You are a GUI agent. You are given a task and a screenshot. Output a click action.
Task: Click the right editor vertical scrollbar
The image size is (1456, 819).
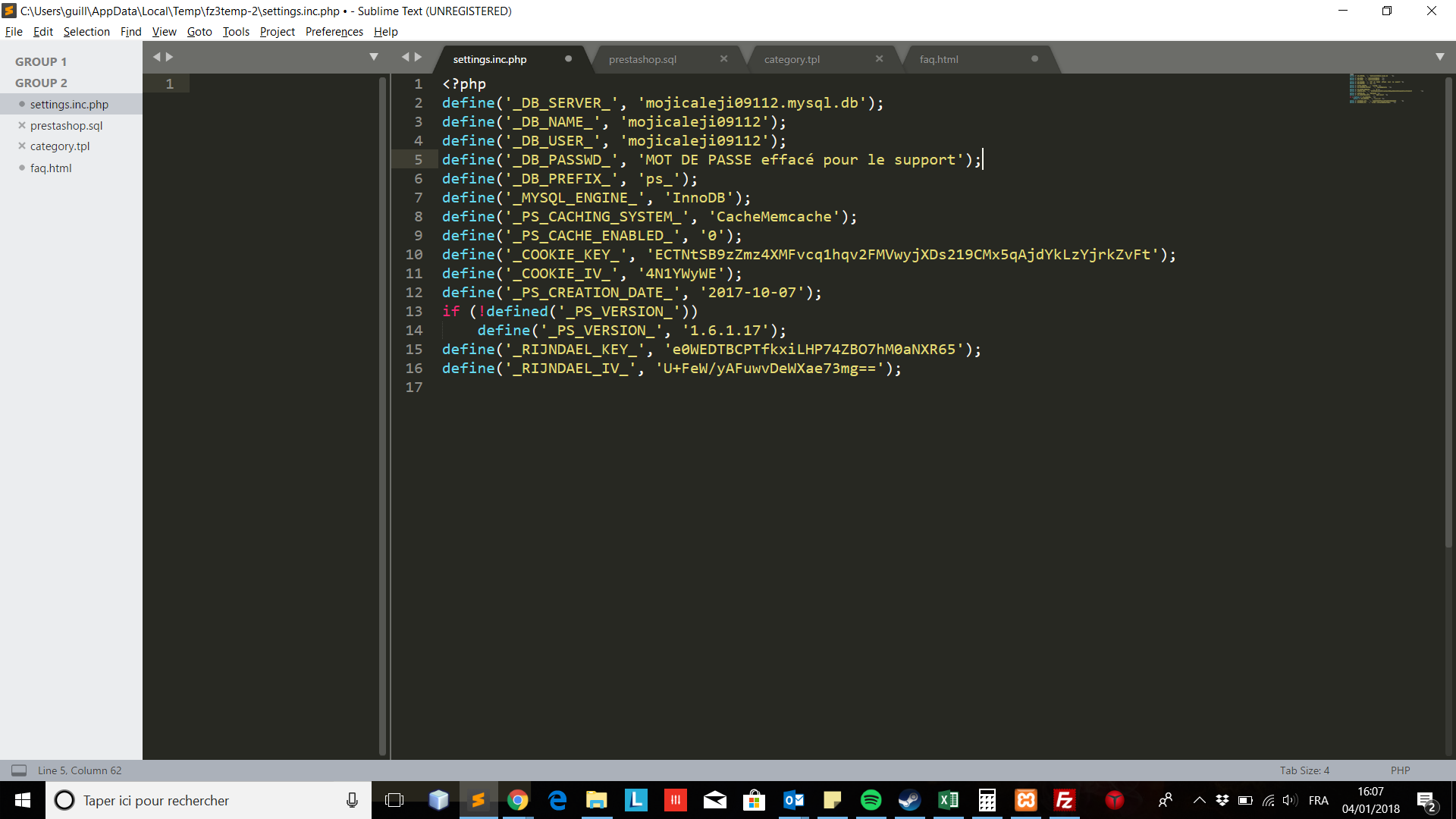1448,311
